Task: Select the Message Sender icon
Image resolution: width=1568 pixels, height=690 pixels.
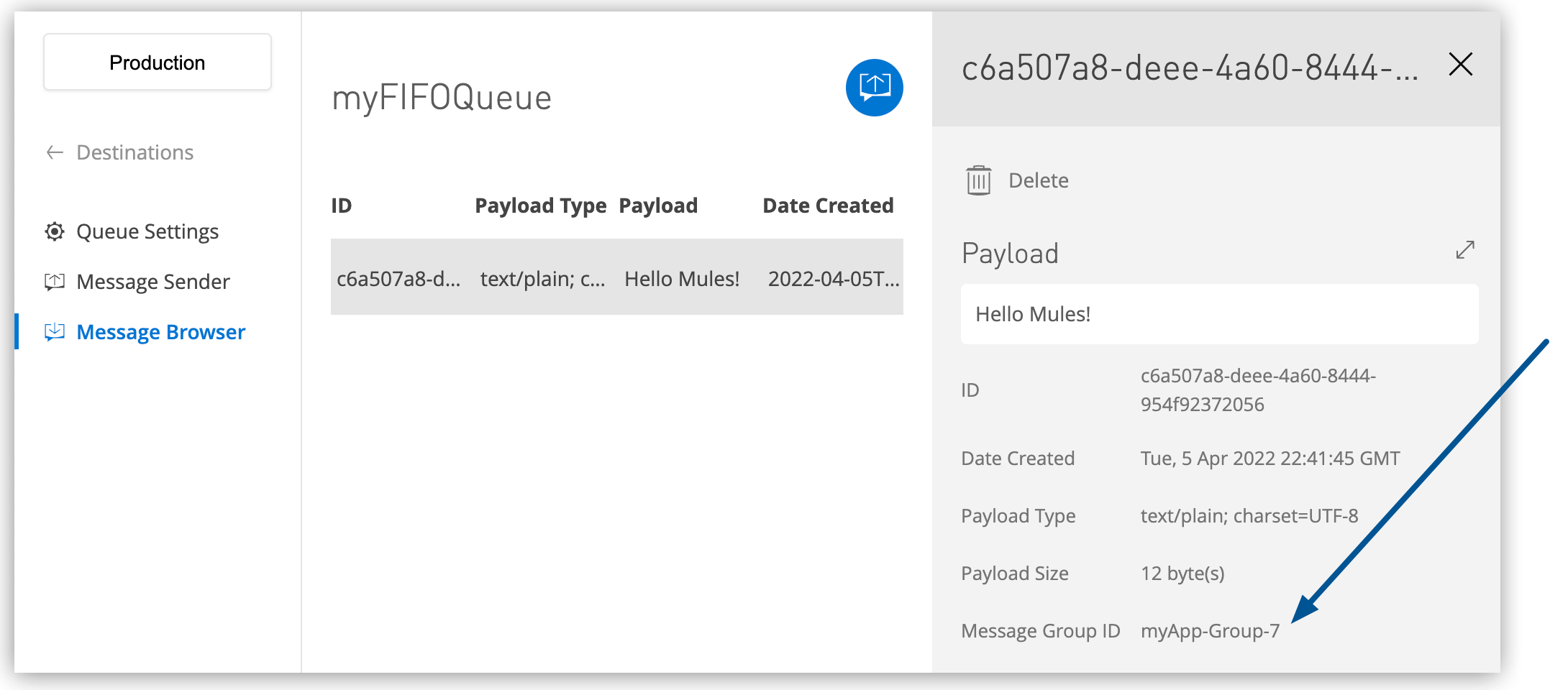Action: [x=54, y=281]
